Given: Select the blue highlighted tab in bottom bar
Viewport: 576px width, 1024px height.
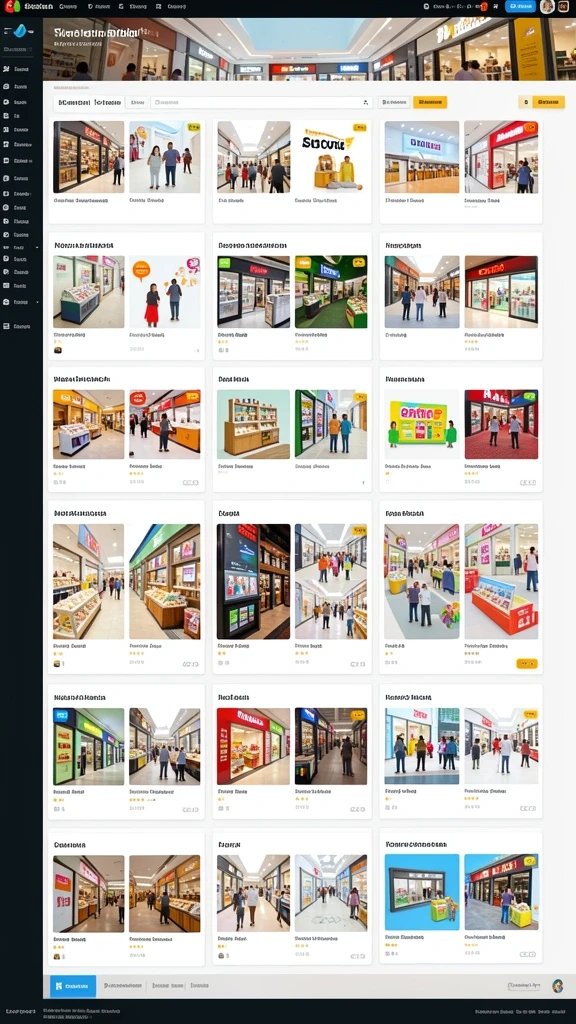Looking at the screenshot, I should (73, 985).
